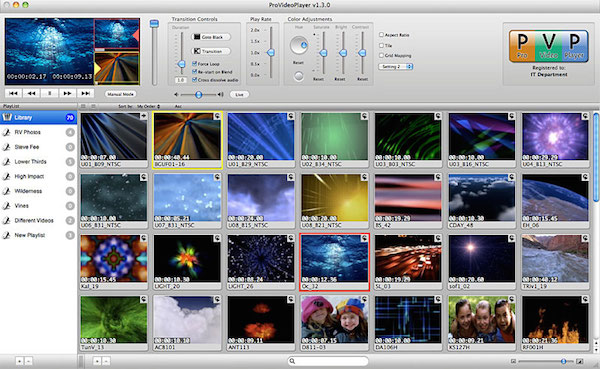This screenshot has height=369, width=600.
Task: Toggle the Asc sort direction
Action: point(178,106)
